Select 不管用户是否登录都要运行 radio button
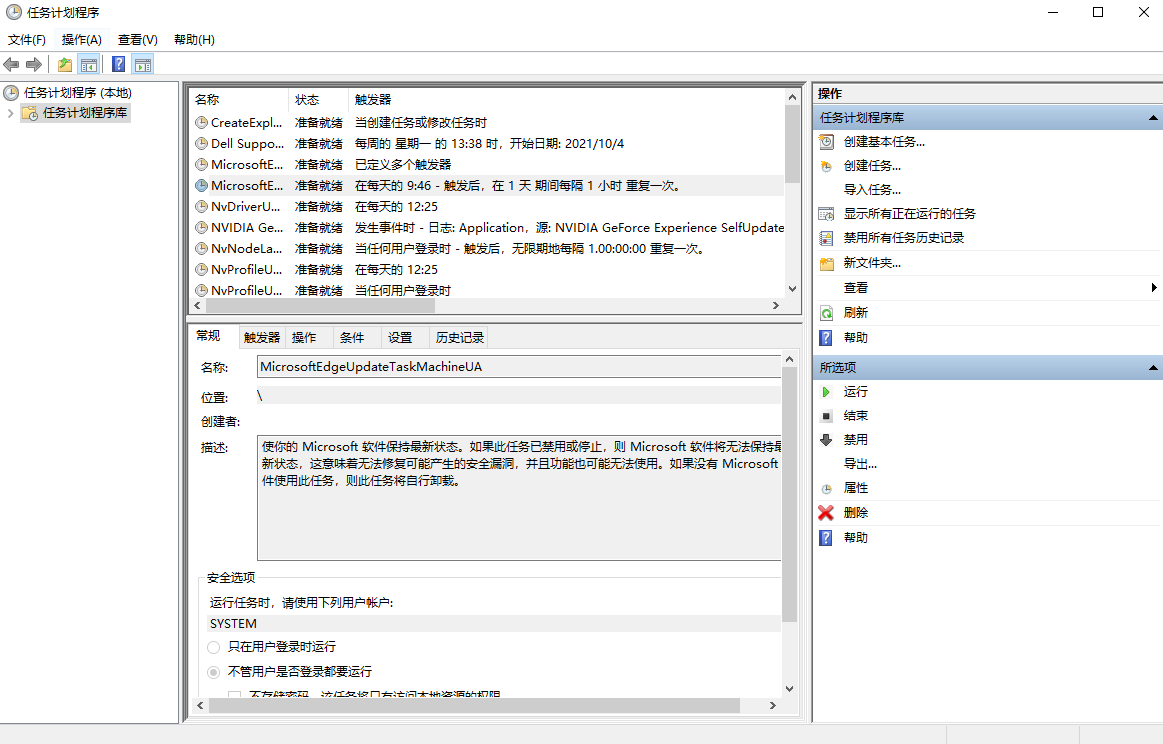Image resolution: width=1163 pixels, height=744 pixels. coord(214,672)
